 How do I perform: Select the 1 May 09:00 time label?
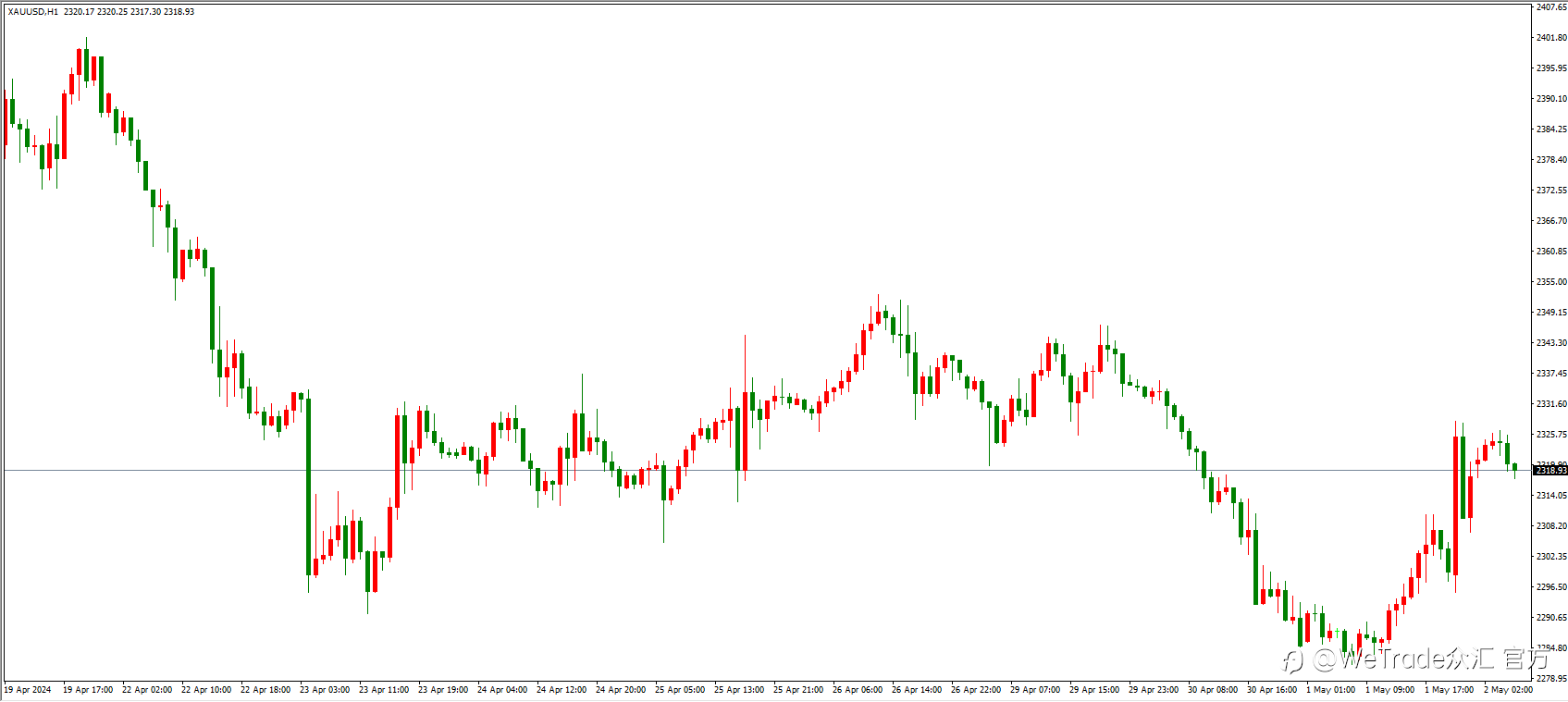coord(1390,690)
